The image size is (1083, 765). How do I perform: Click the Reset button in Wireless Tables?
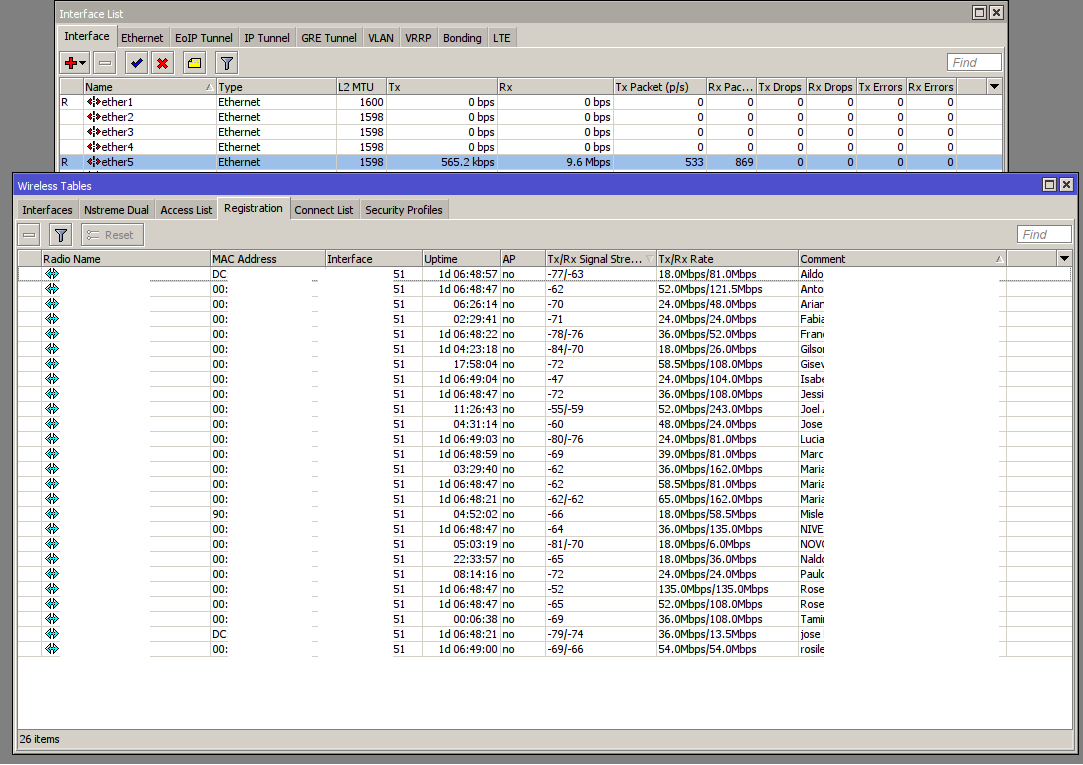[113, 235]
